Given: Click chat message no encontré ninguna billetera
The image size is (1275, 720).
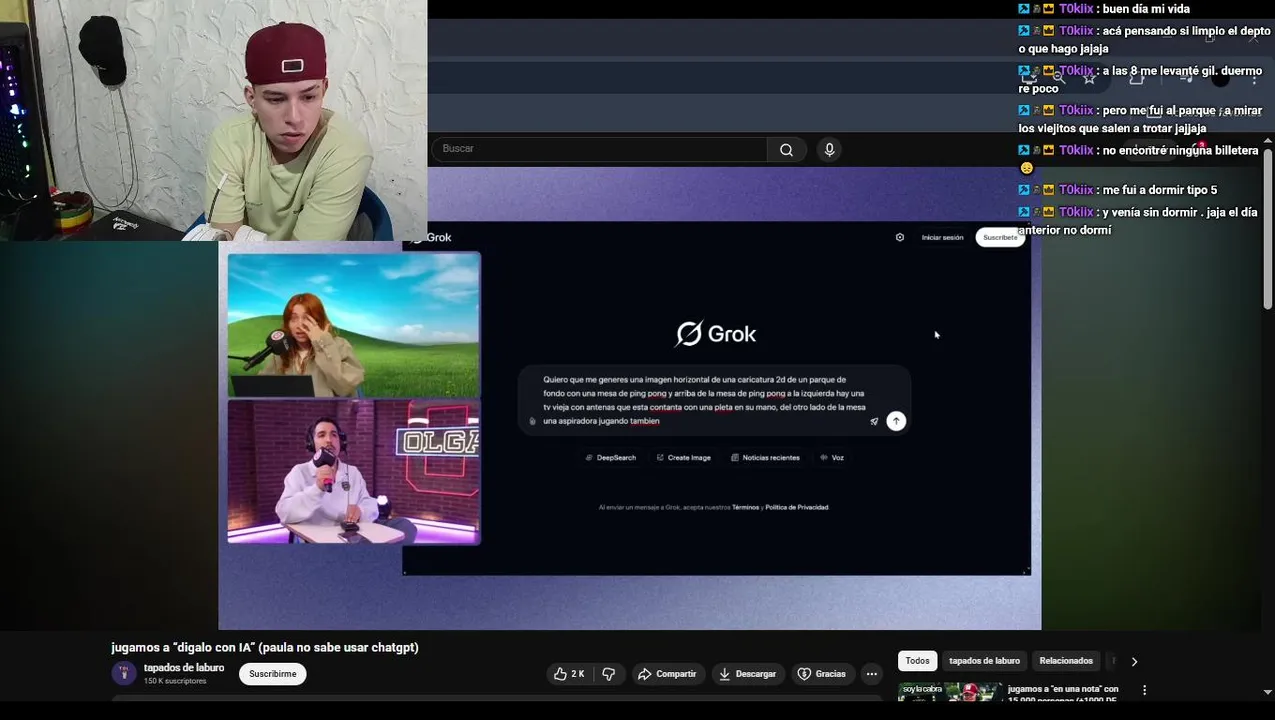Looking at the screenshot, I should (x=1139, y=159).
